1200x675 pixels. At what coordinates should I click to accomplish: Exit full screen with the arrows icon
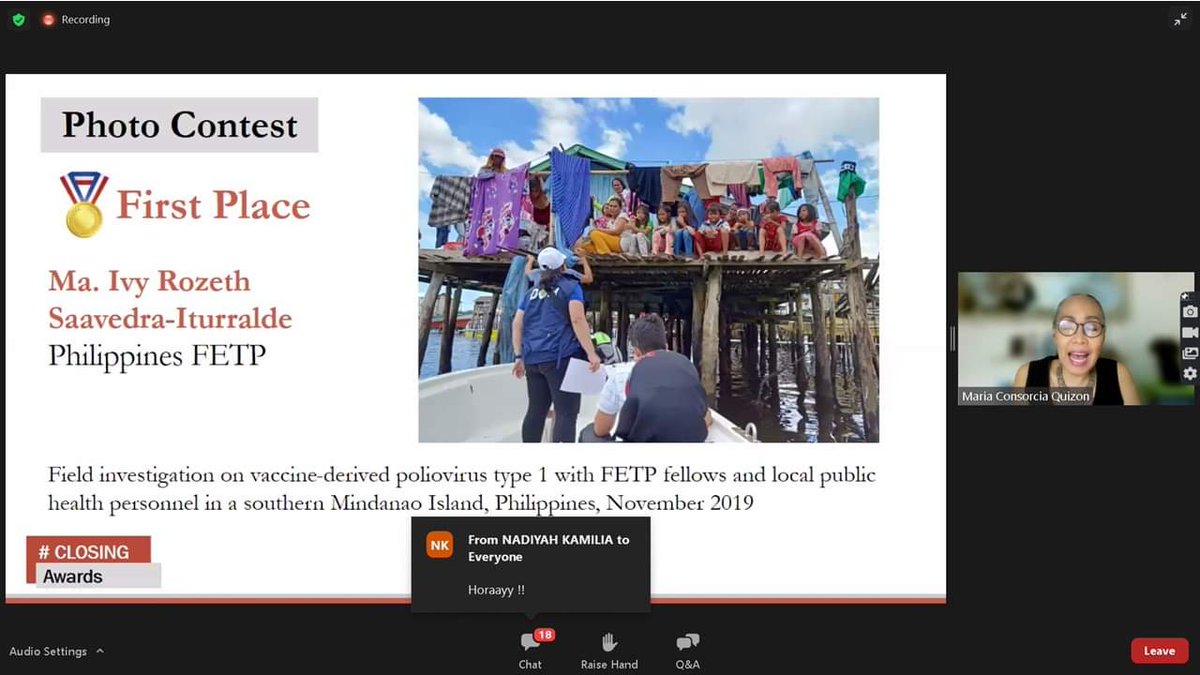[1180, 19]
